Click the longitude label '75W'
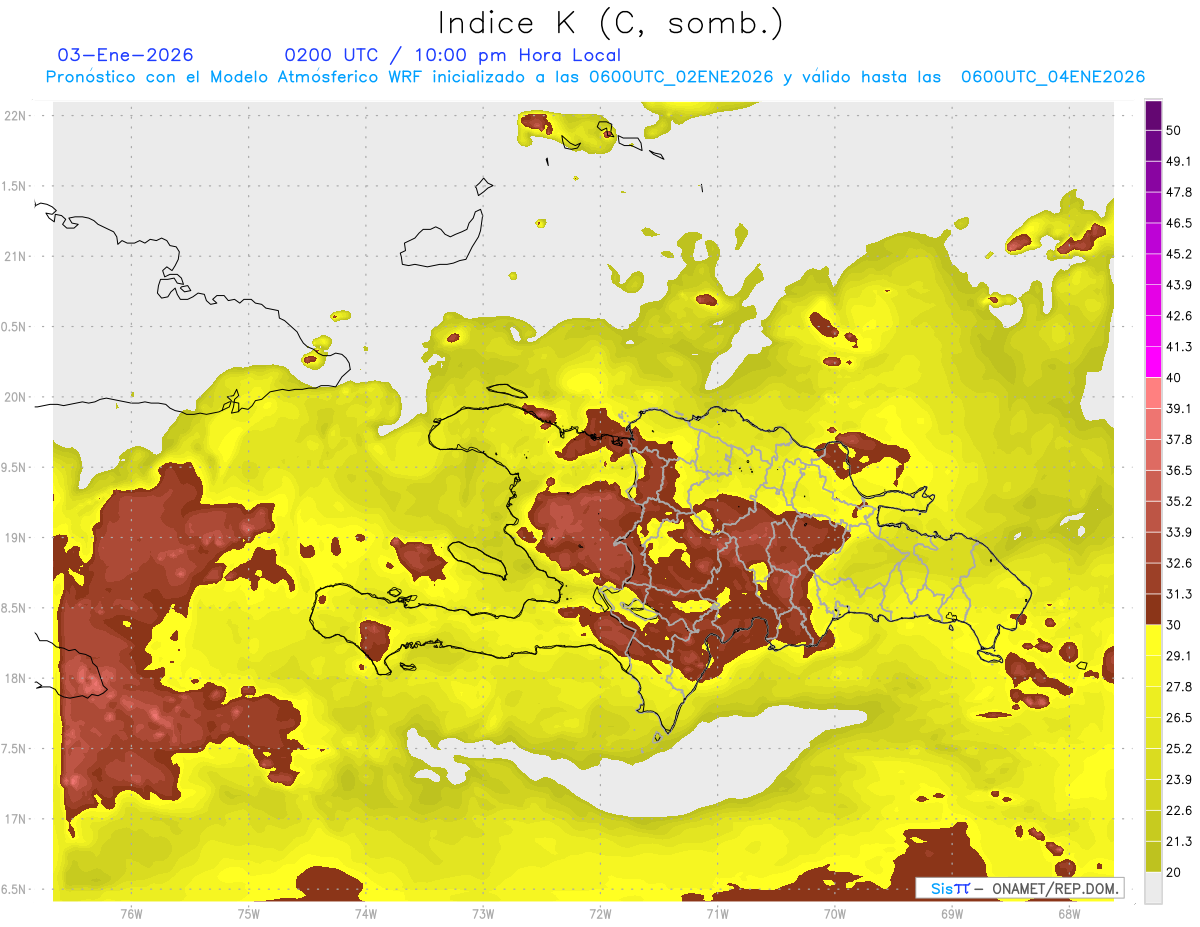 (x=248, y=913)
